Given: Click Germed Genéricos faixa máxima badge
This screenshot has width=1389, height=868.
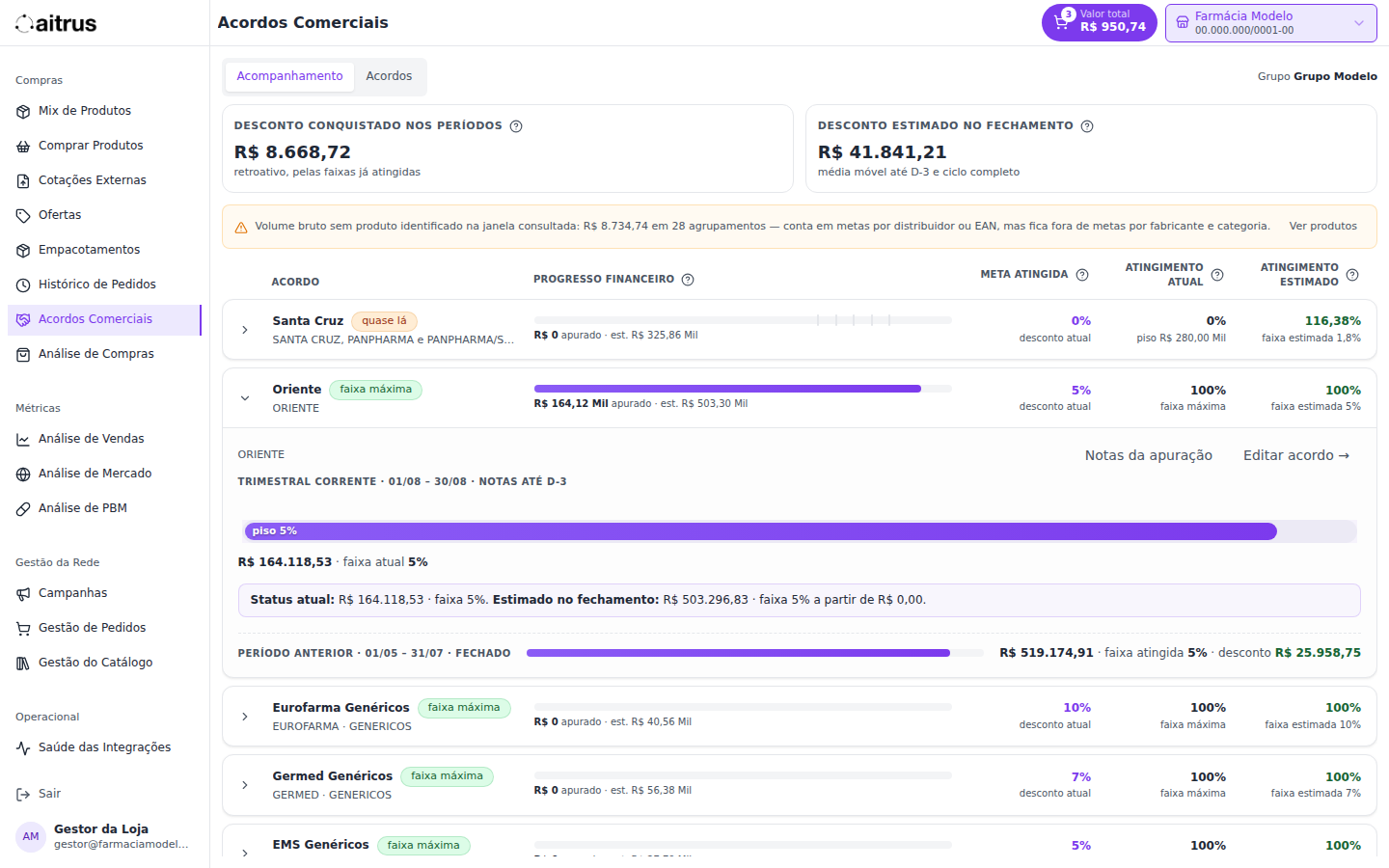Looking at the screenshot, I should (447, 776).
